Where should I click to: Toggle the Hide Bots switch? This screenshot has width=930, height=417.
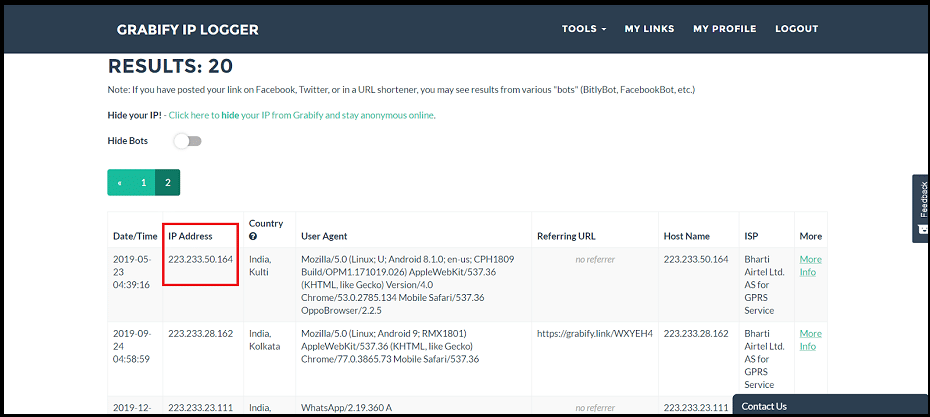coord(188,141)
